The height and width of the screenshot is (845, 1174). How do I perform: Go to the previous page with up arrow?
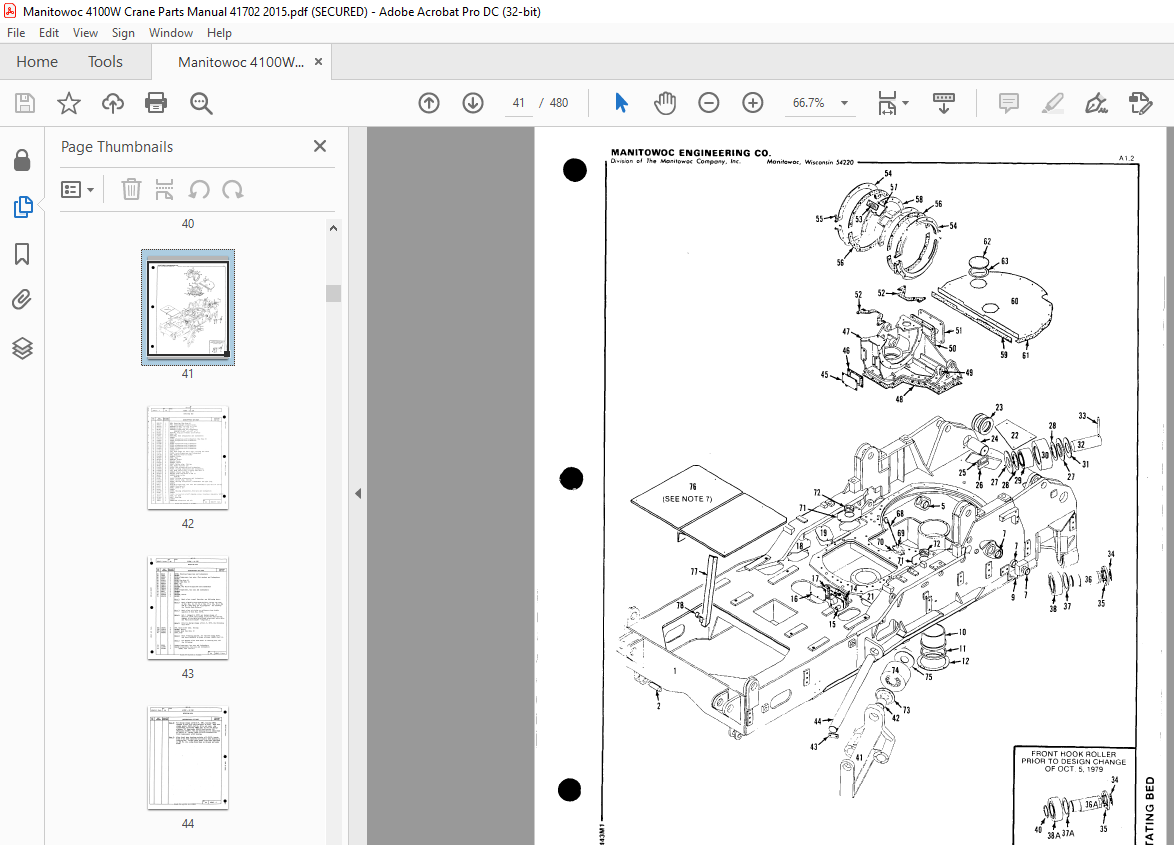(429, 103)
